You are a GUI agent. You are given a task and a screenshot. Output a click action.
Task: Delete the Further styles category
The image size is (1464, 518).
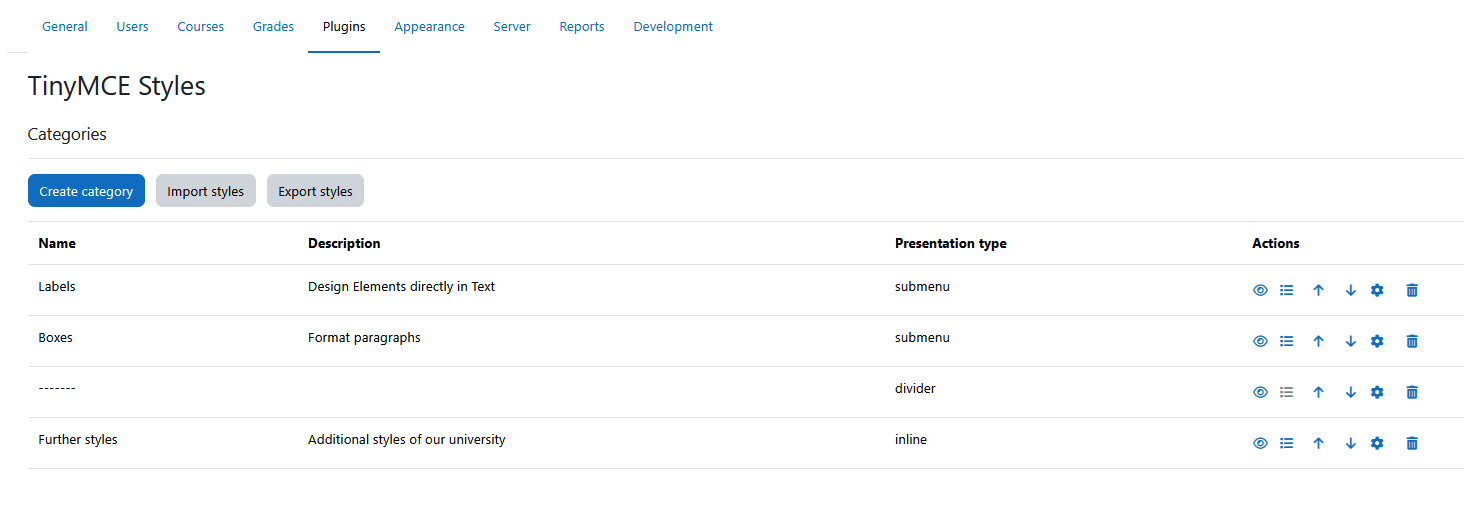click(1412, 443)
